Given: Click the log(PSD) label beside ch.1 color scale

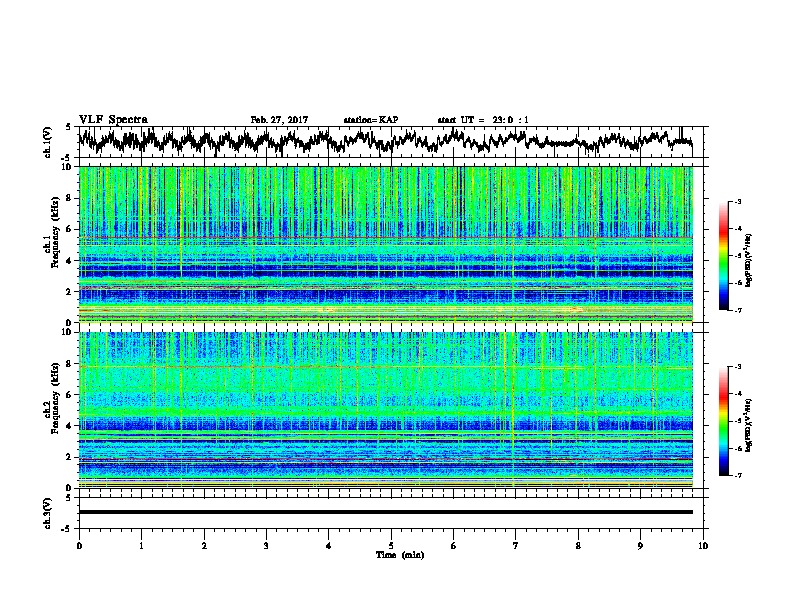Looking at the screenshot, I should click(x=749, y=261).
